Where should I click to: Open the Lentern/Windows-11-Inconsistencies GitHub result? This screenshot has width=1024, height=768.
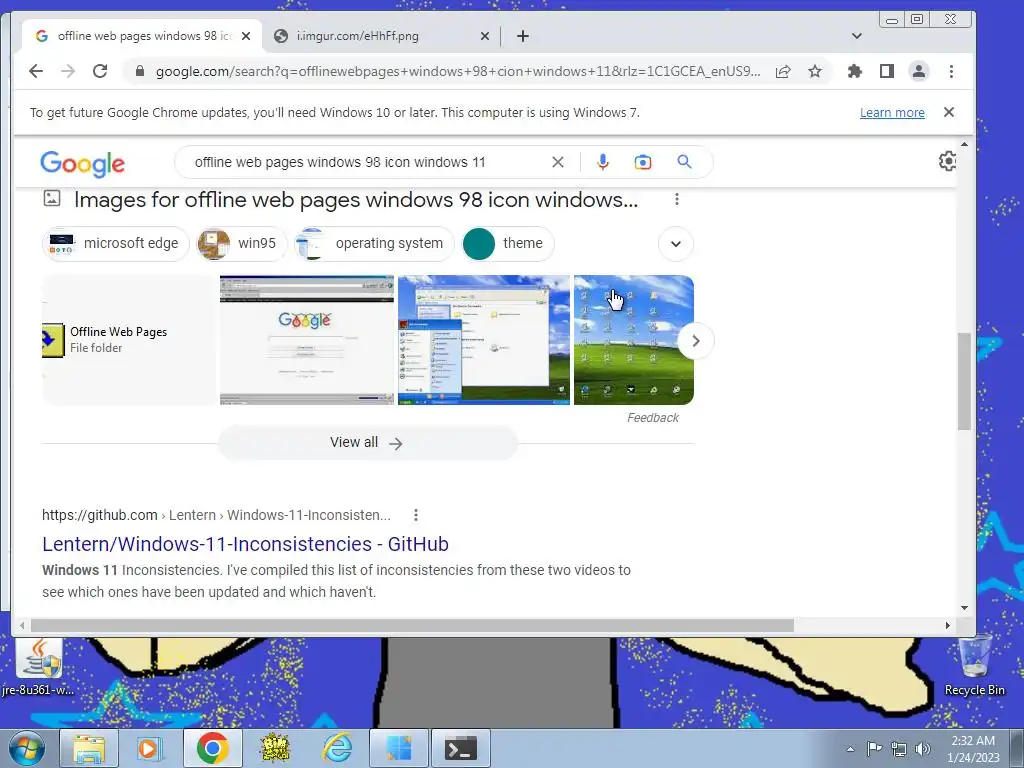coord(246,544)
